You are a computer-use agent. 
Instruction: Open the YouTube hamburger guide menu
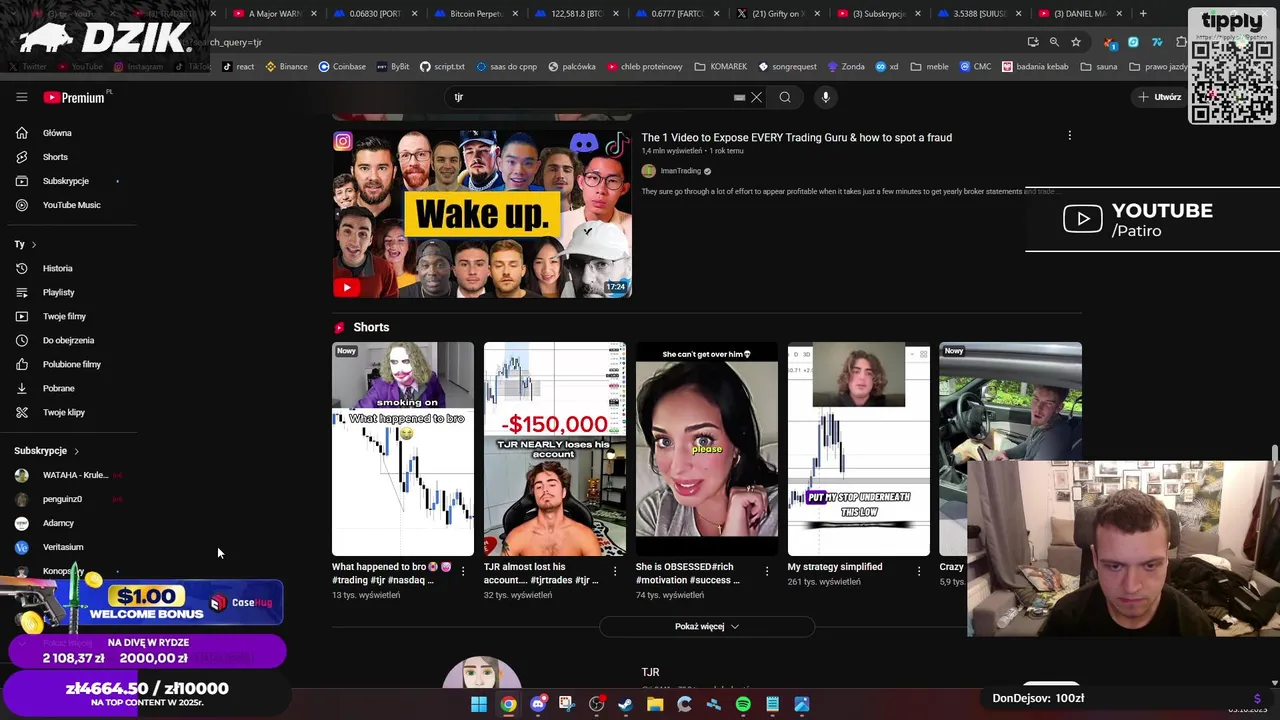pyautogui.click(x=22, y=97)
